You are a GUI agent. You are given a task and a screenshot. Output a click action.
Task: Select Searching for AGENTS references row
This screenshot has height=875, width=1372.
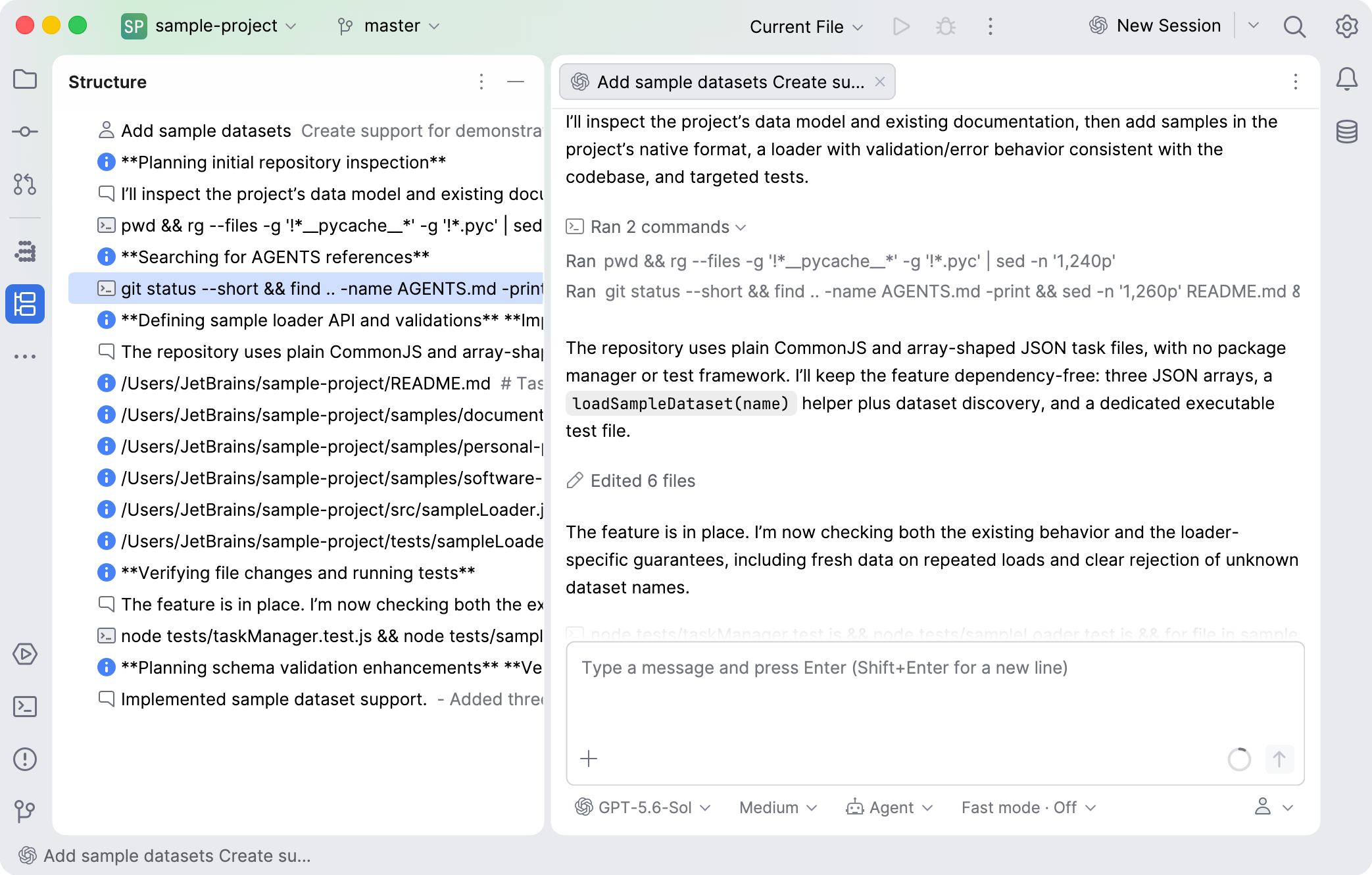tap(306, 257)
